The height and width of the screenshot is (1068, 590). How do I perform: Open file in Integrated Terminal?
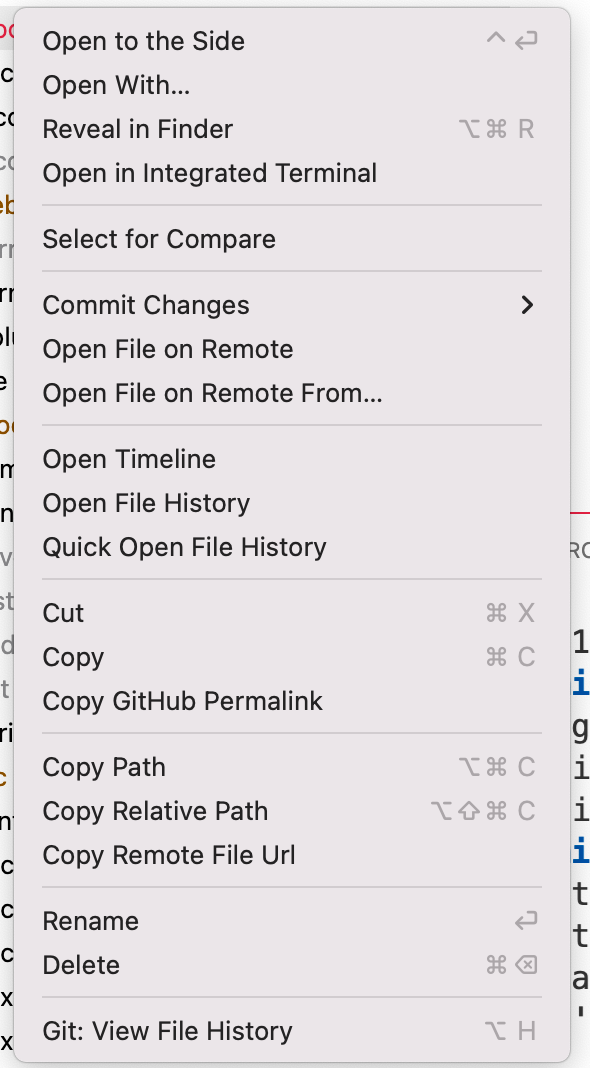(209, 173)
